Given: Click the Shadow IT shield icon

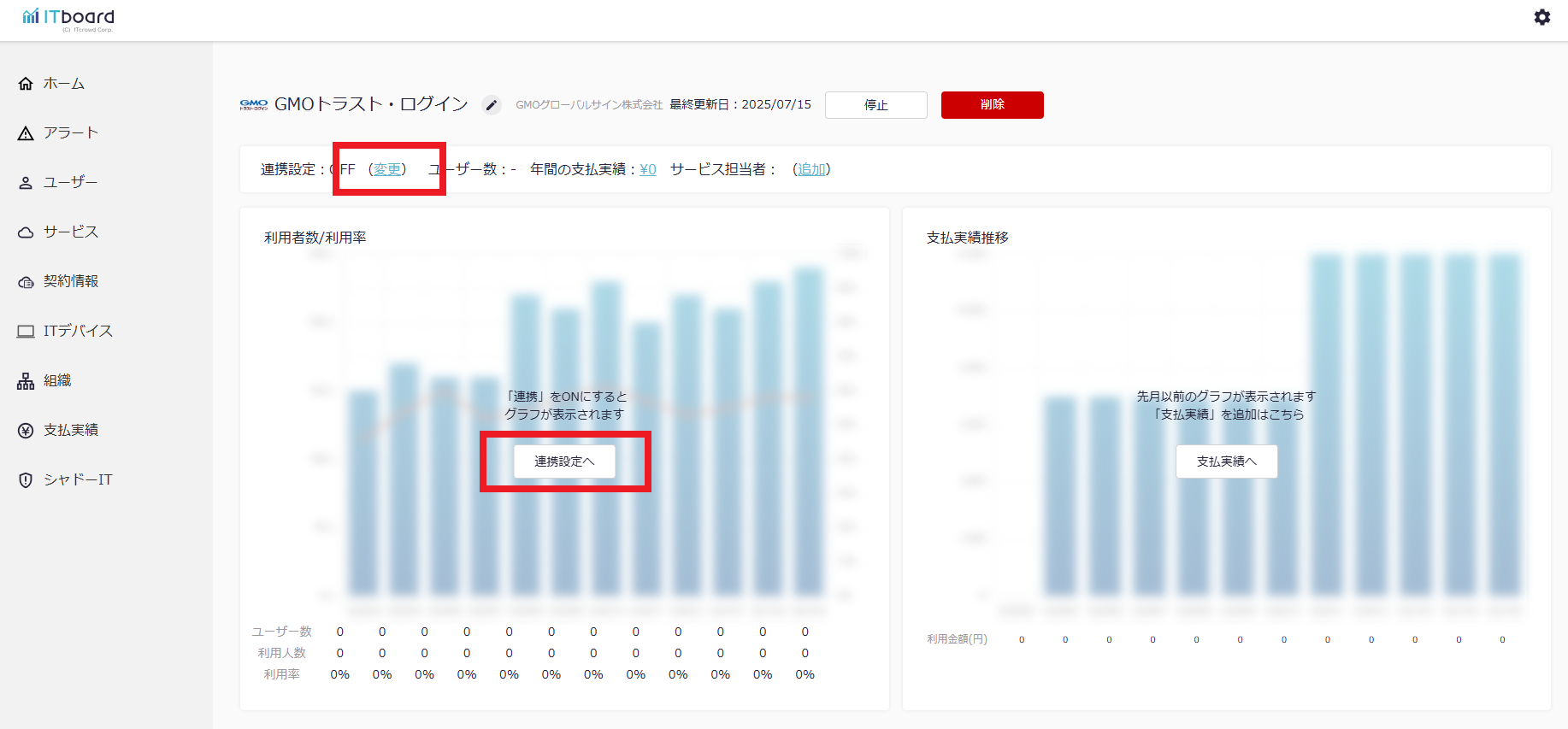Looking at the screenshot, I should tap(26, 480).
